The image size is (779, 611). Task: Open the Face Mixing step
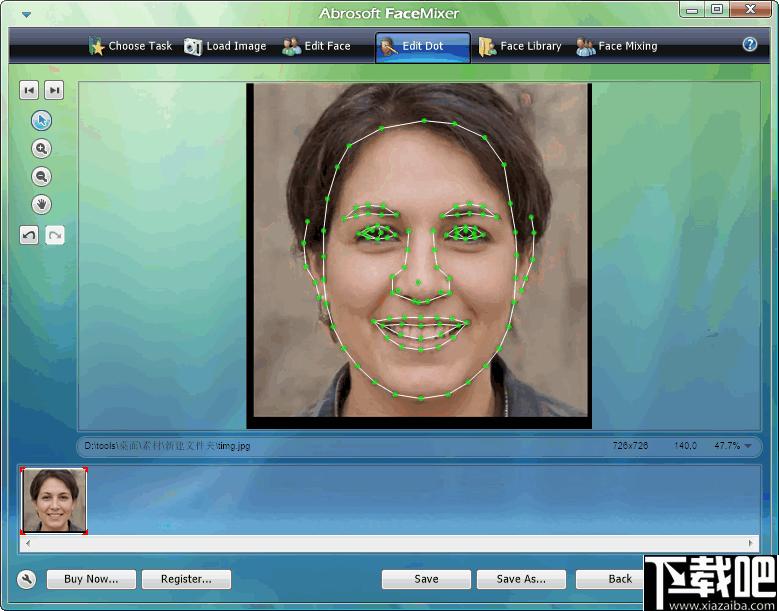pos(617,46)
